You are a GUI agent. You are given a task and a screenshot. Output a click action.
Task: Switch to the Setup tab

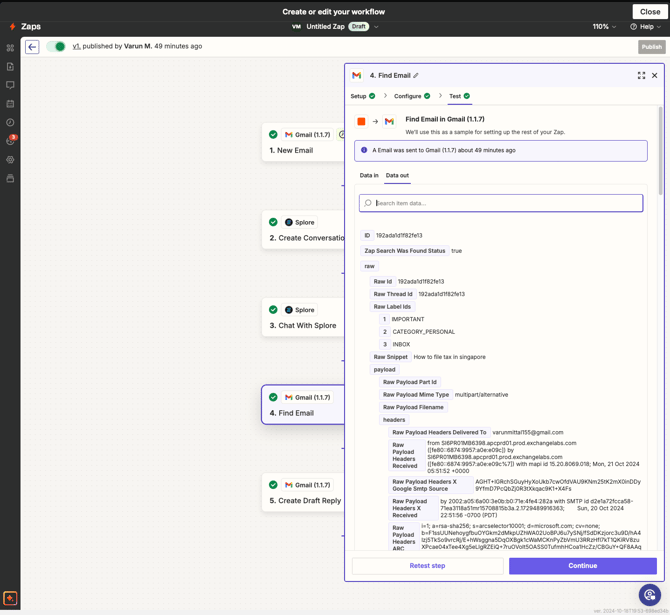[x=363, y=96]
